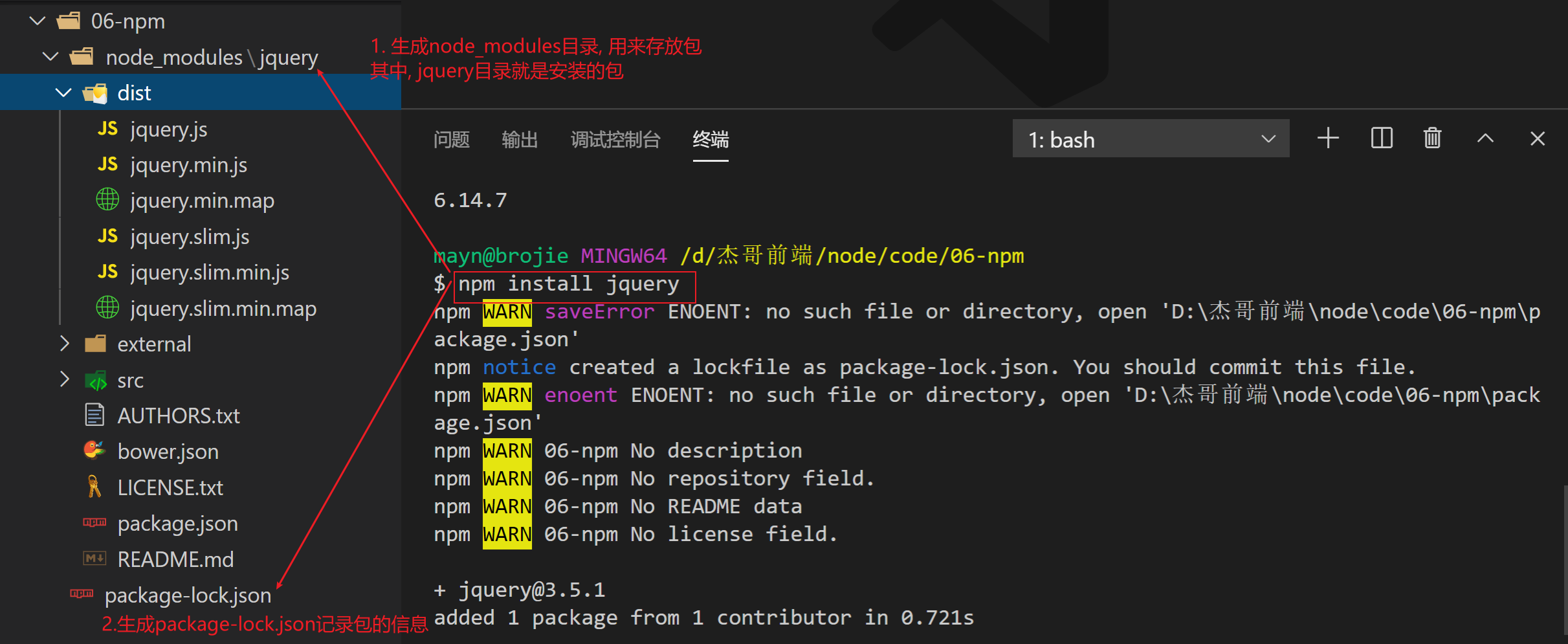1568x644 pixels.
Task: Open package-lock.json file
Action: pyautogui.click(x=188, y=595)
